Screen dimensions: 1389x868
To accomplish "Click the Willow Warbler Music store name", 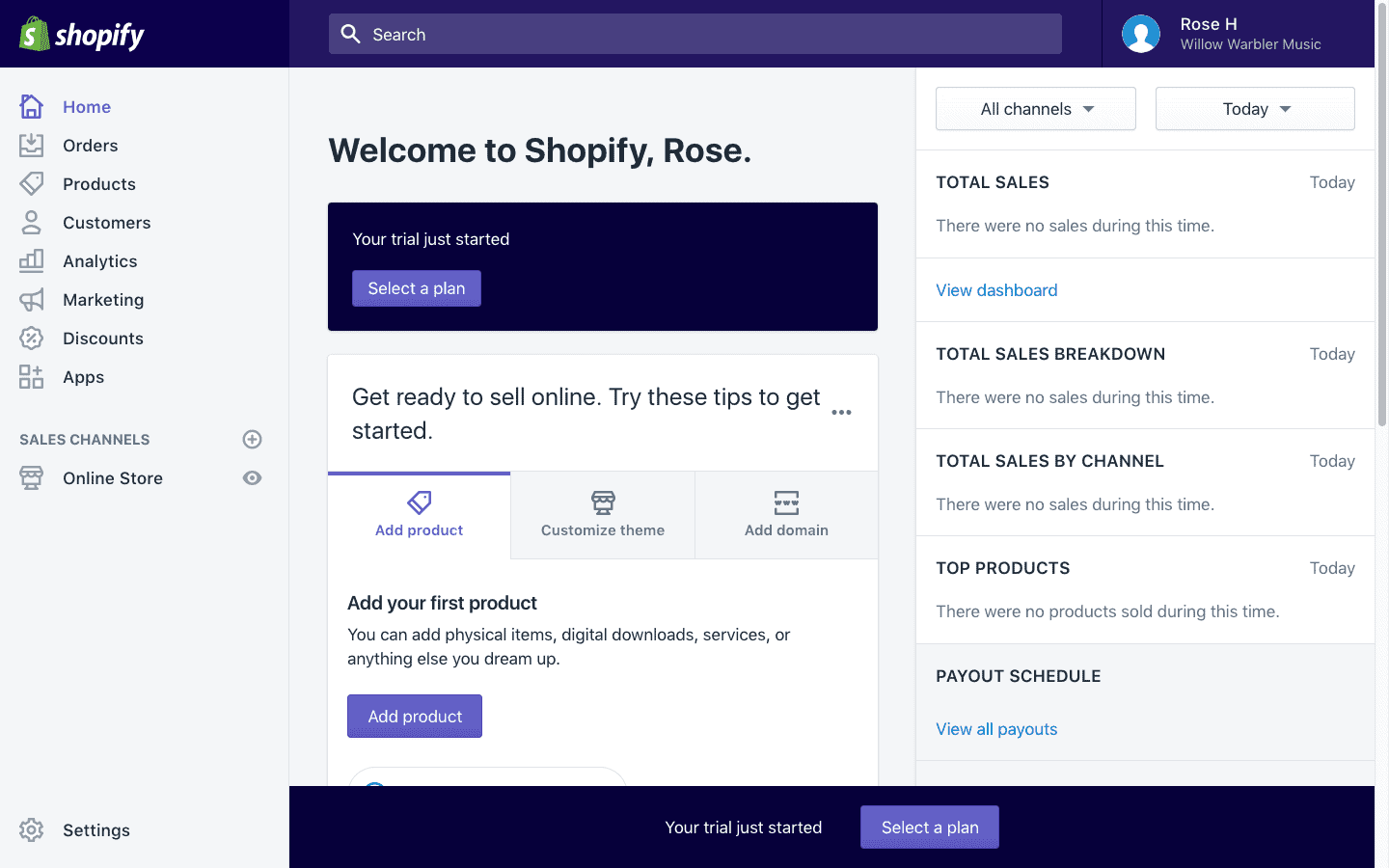I will coord(1251,44).
